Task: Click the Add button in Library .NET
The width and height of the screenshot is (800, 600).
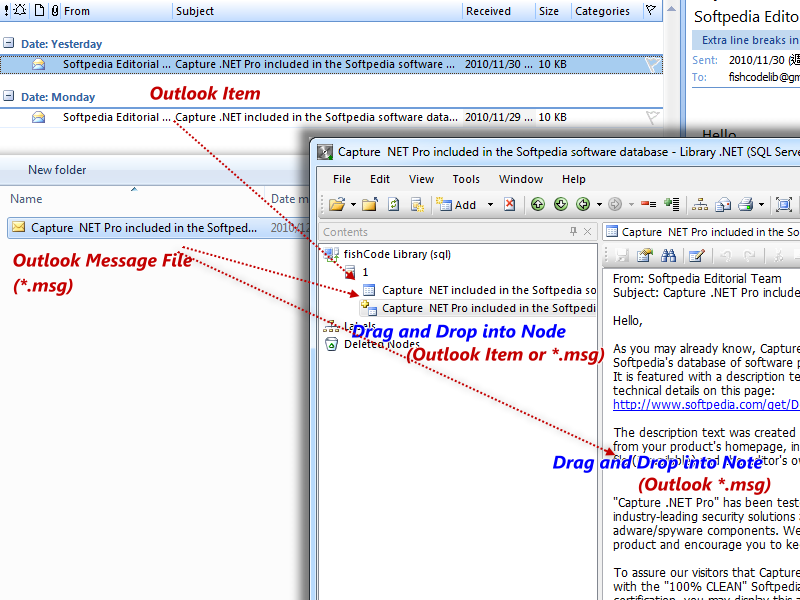Action: tap(457, 205)
